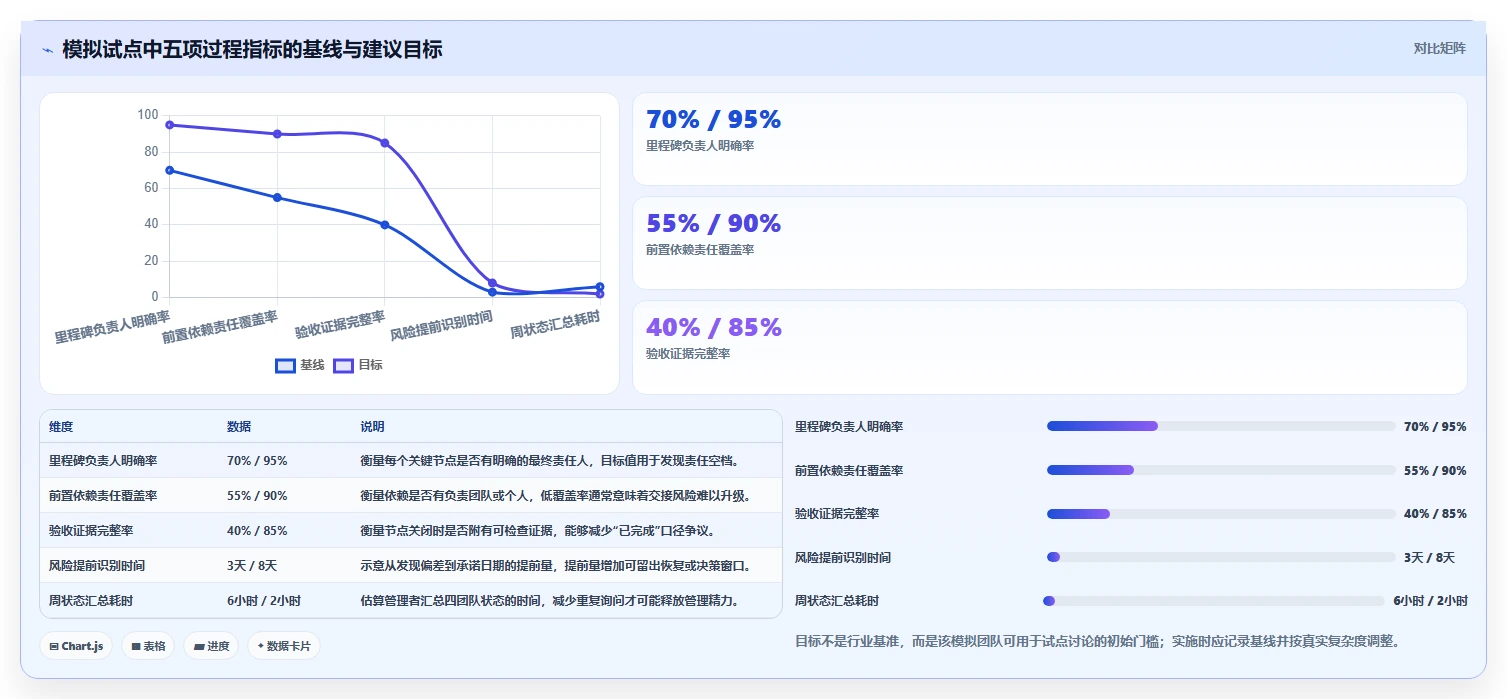Click the Chart.js tag chip
The image size is (1507, 699).
click(76, 646)
